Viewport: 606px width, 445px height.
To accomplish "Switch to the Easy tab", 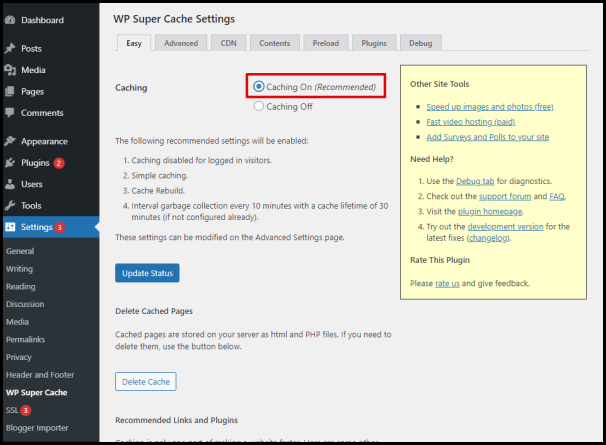I will tap(134, 43).
